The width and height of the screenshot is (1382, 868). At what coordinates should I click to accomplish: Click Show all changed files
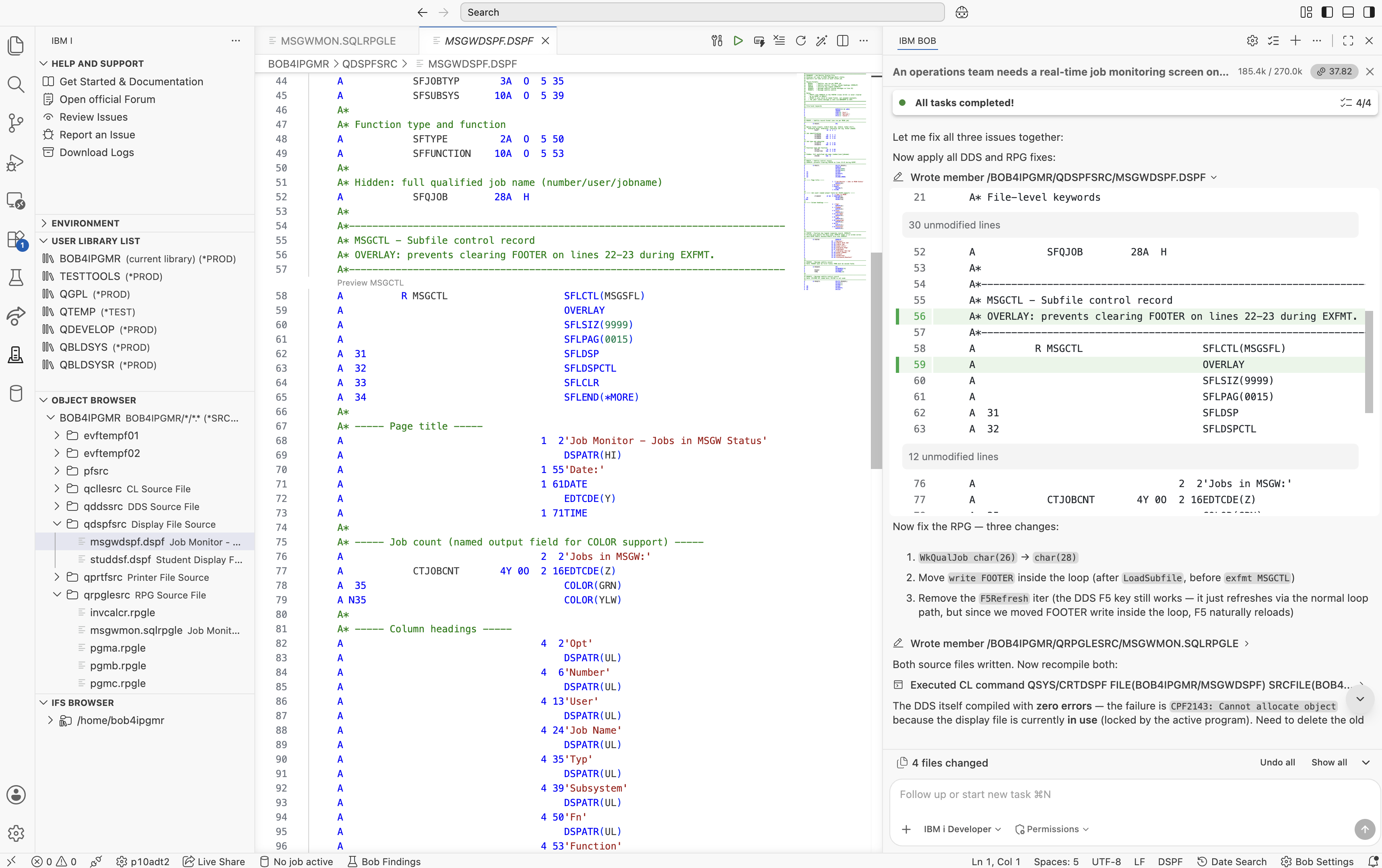pyautogui.click(x=1328, y=763)
